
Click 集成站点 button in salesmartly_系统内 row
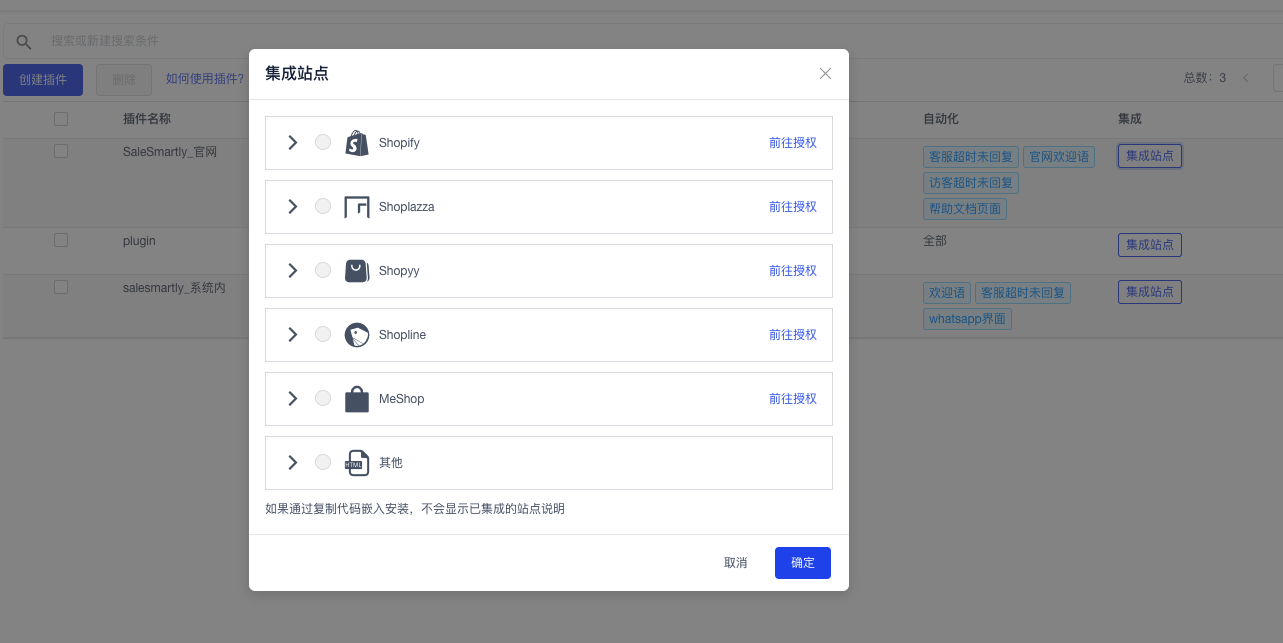pyautogui.click(x=1150, y=292)
